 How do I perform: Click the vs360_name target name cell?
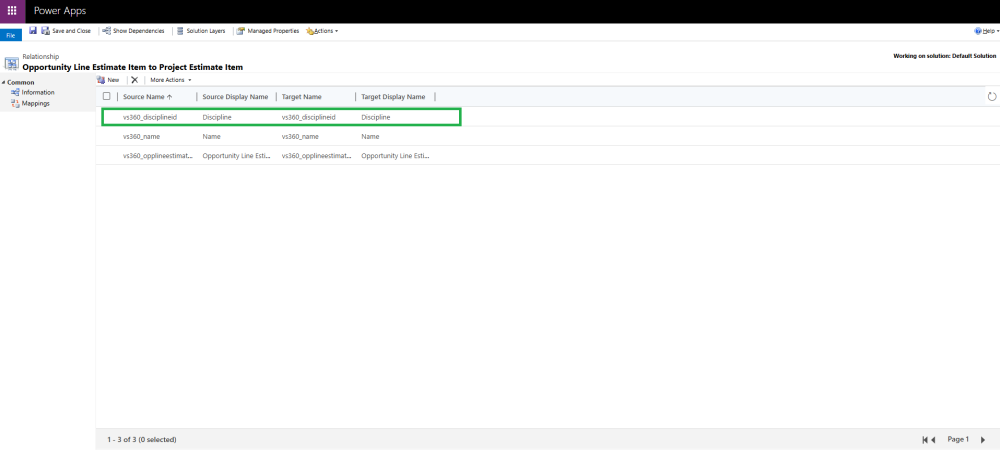click(300, 137)
